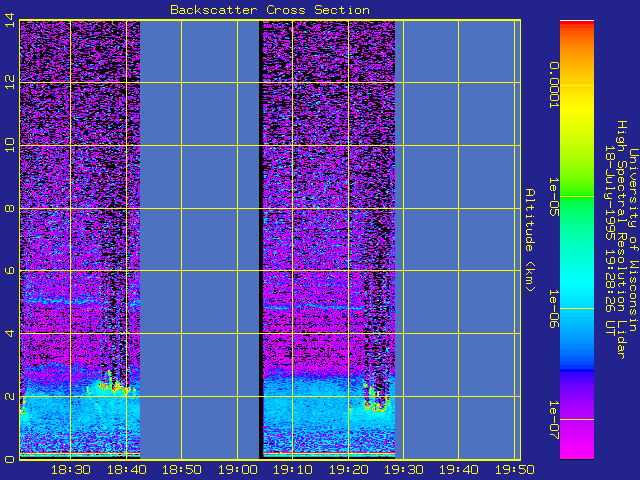Click the 18:50 time axis label
The width and height of the screenshot is (640, 480).
click(x=182, y=470)
